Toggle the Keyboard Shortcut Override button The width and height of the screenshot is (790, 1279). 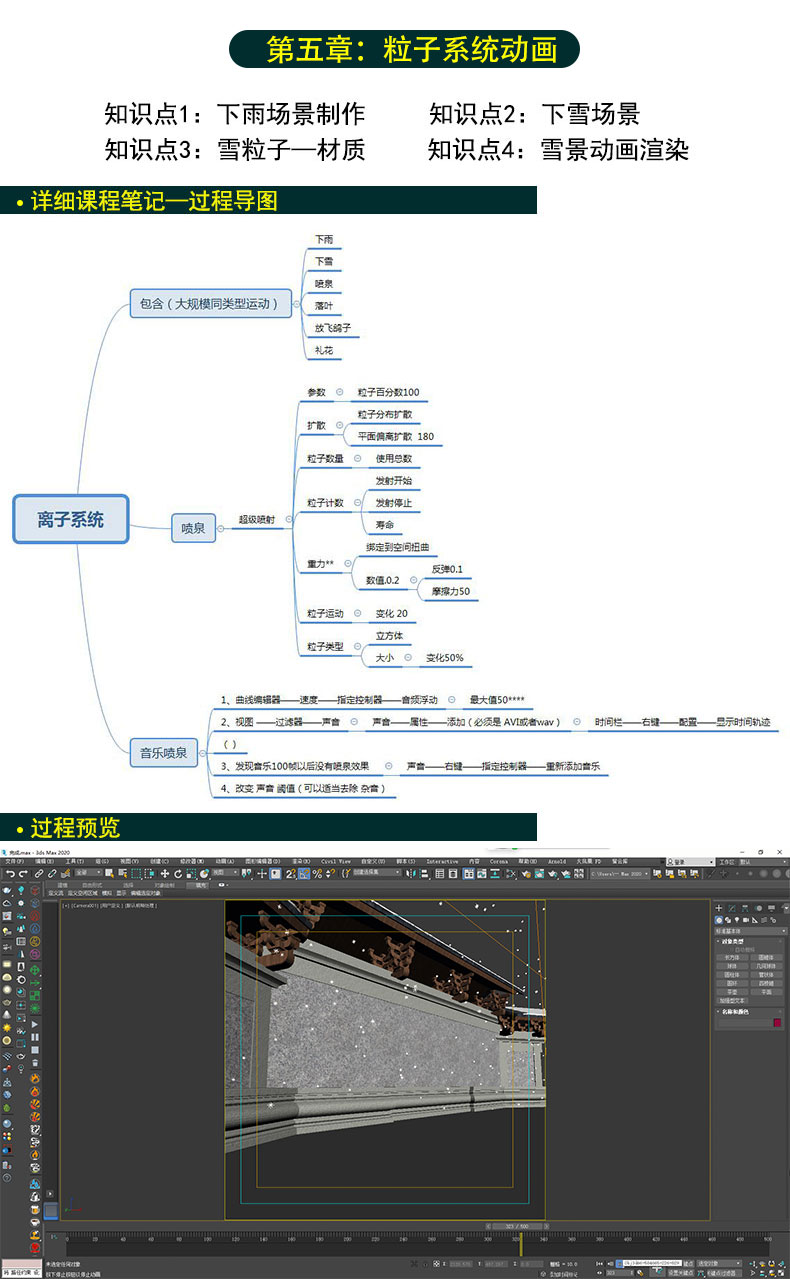[x=275, y=873]
